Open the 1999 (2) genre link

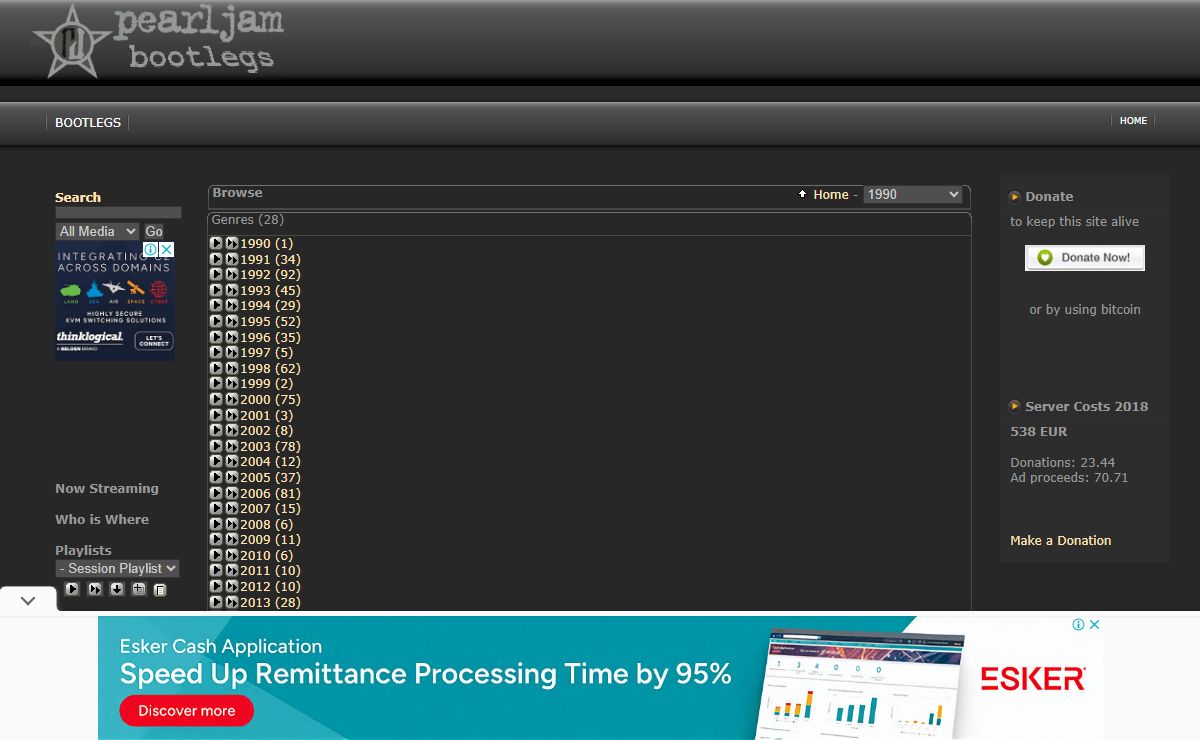click(267, 384)
